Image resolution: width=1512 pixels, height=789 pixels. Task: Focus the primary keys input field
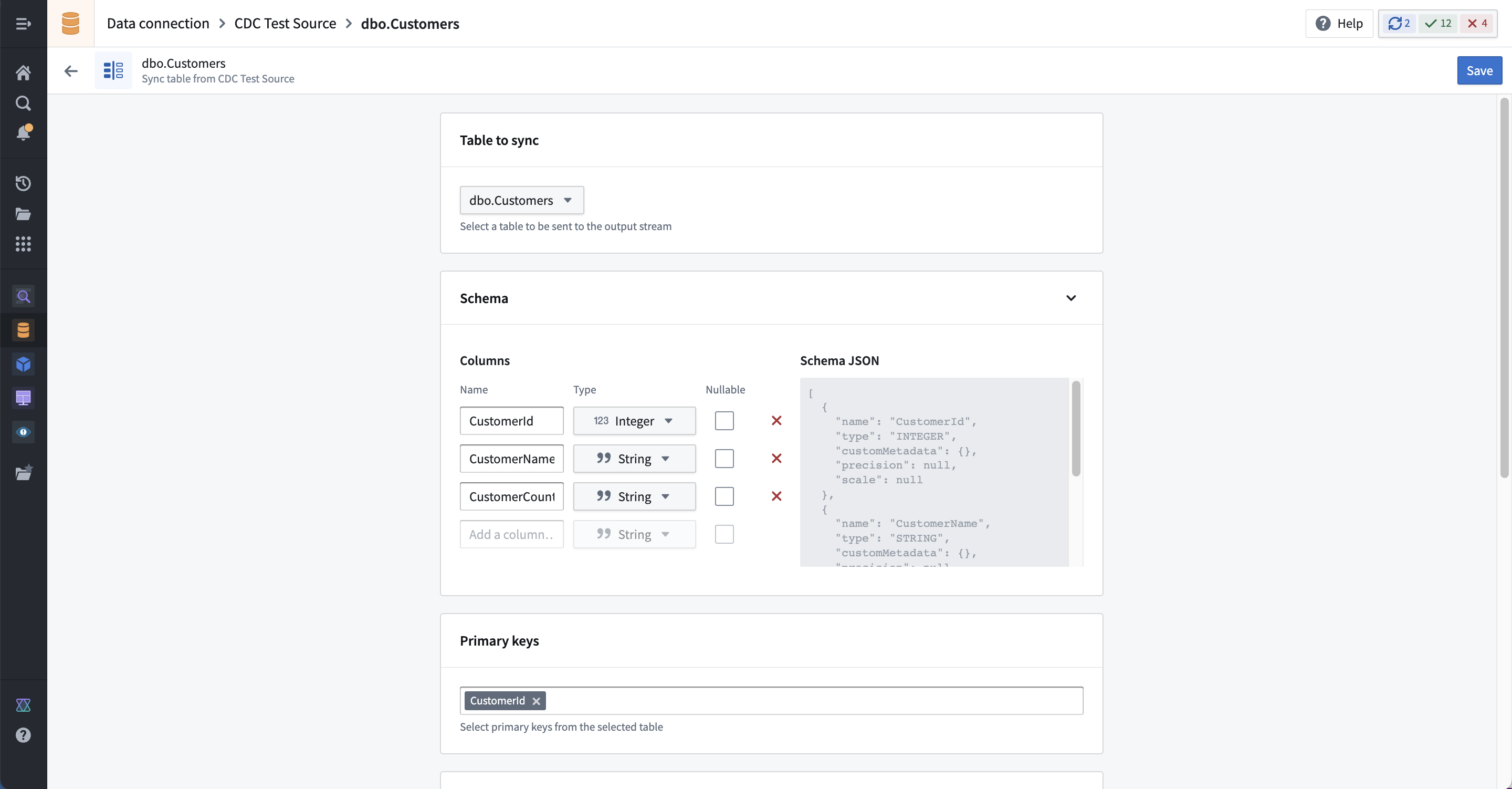tap(771, 701)
